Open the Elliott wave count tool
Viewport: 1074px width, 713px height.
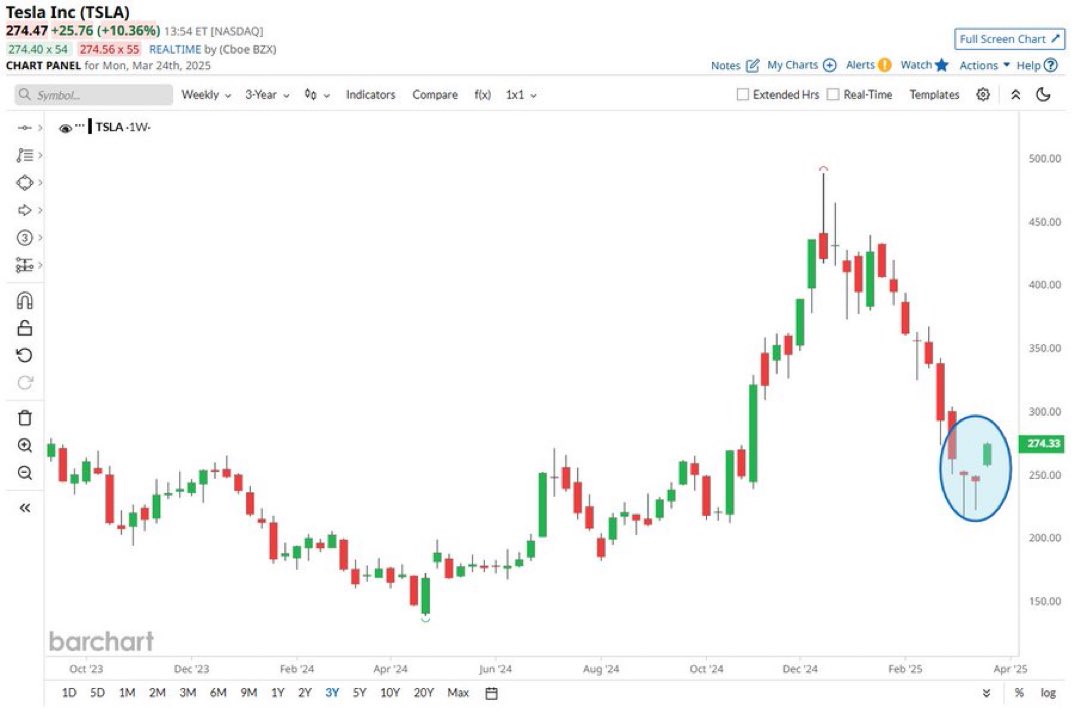[25, 238]
